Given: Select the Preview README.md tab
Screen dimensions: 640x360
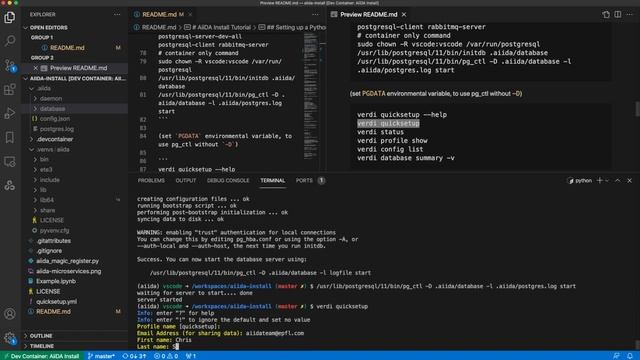Looking at the screenshot, I should [x=369, y=14].
